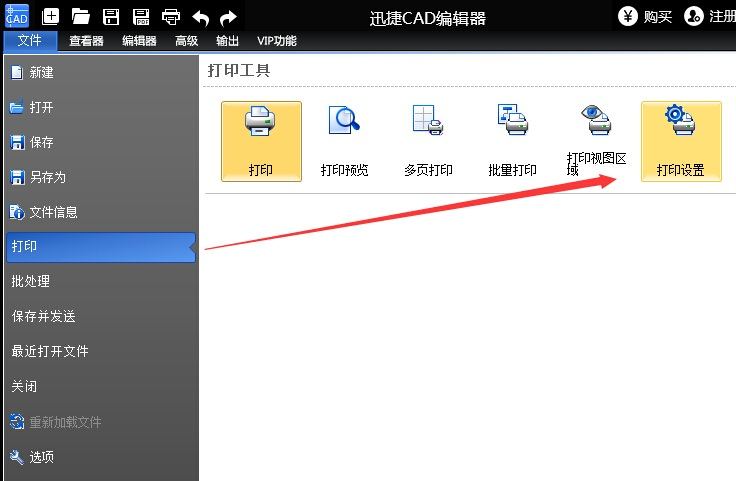
Task: Open 打印设置 print settings
Action: click(681, 141)
